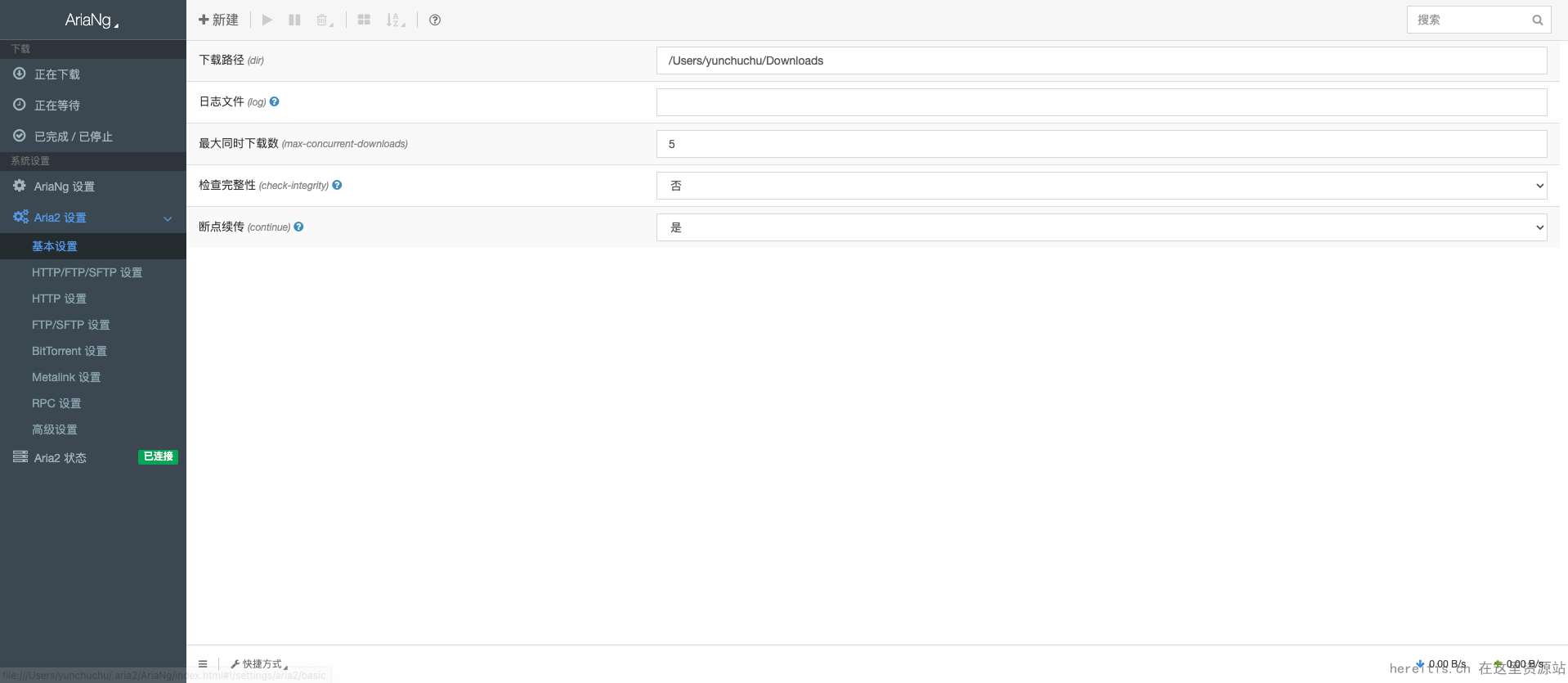
Task: Click the 最大同时下载数 input field
Action: [x=1101, y=144]
